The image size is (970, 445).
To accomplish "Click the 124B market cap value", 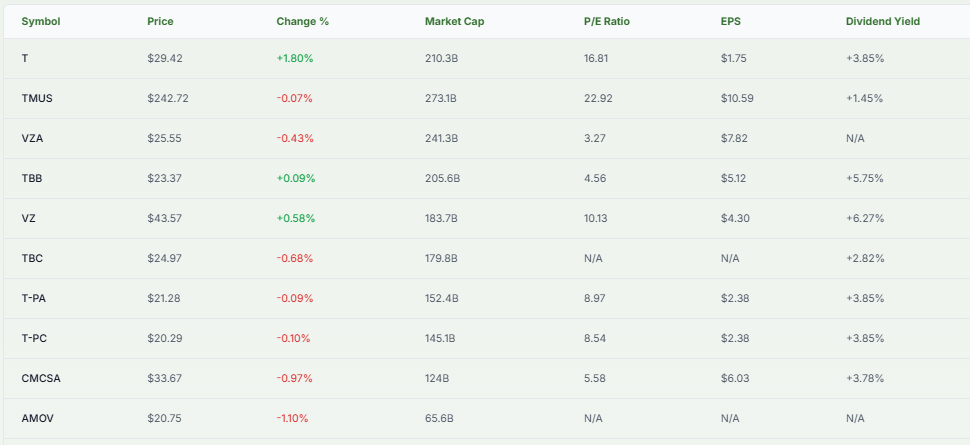I will 437,378.
